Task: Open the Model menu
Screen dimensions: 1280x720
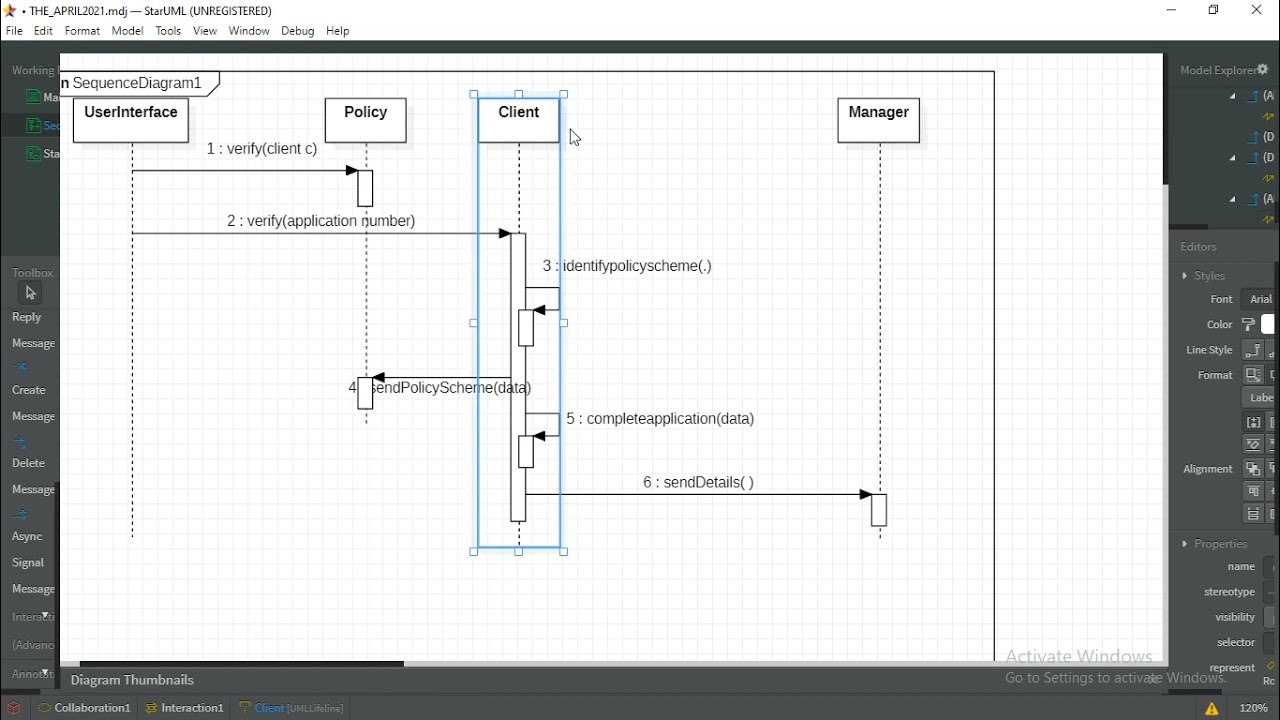Action: coord(128,32)
